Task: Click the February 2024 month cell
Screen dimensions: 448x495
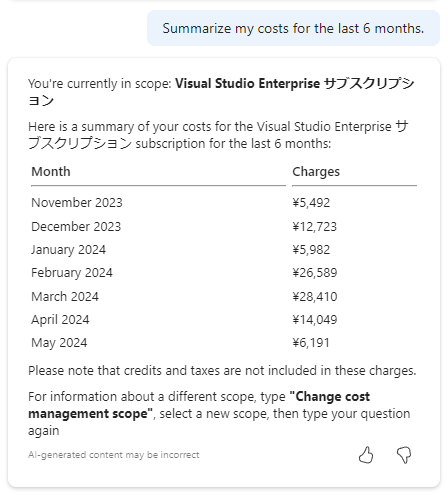Action: [x=72, y=273]
